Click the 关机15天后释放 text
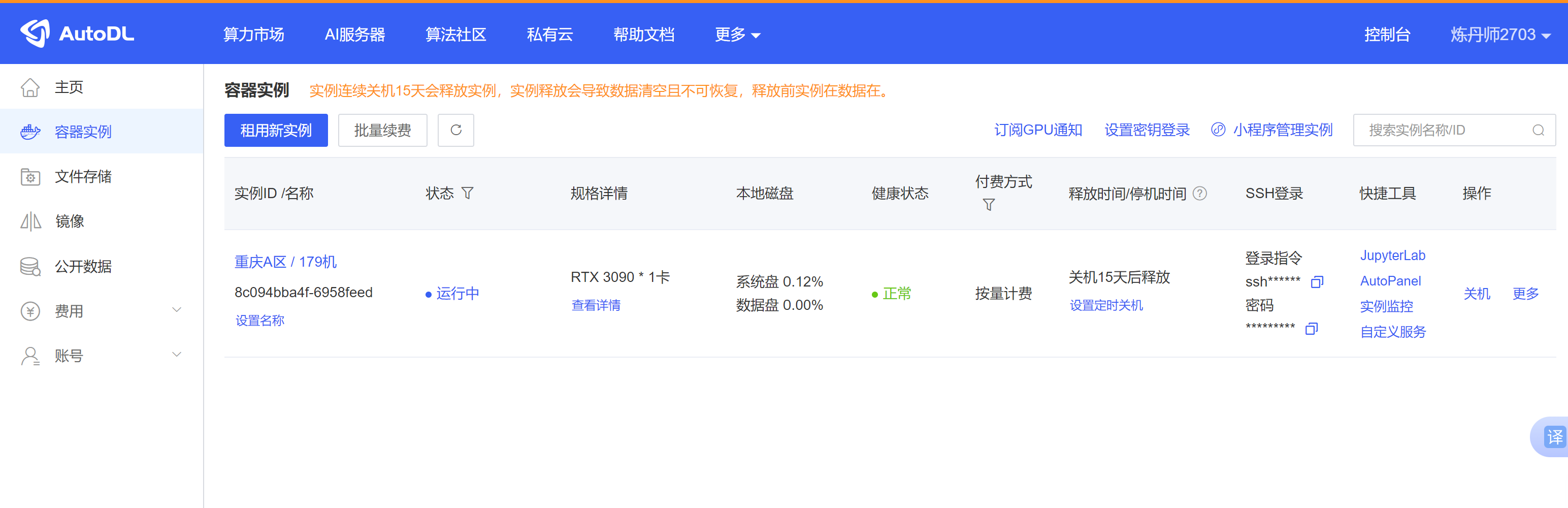 pos(1119,277)
